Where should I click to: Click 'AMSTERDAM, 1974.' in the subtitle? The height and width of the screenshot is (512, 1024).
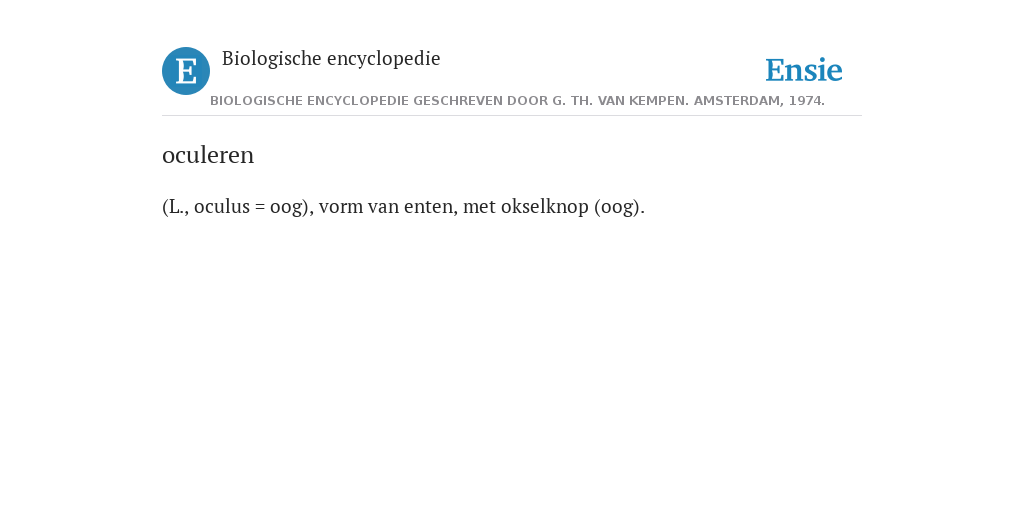tap(759, 101)
